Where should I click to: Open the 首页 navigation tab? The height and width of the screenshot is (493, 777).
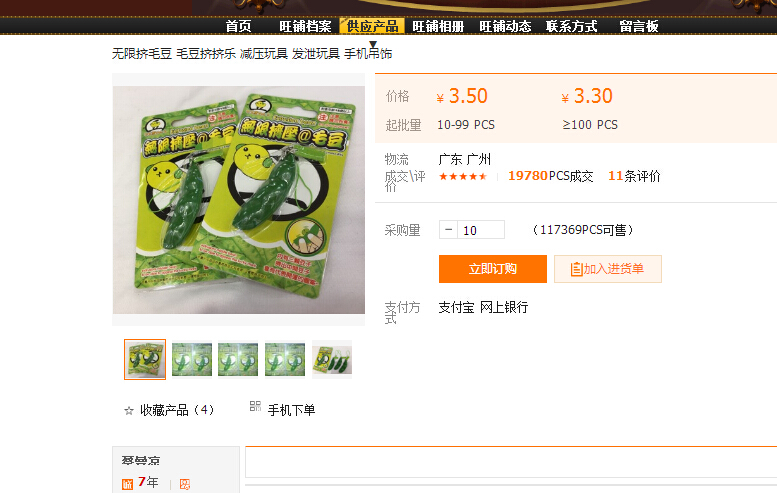coord(238,26)
